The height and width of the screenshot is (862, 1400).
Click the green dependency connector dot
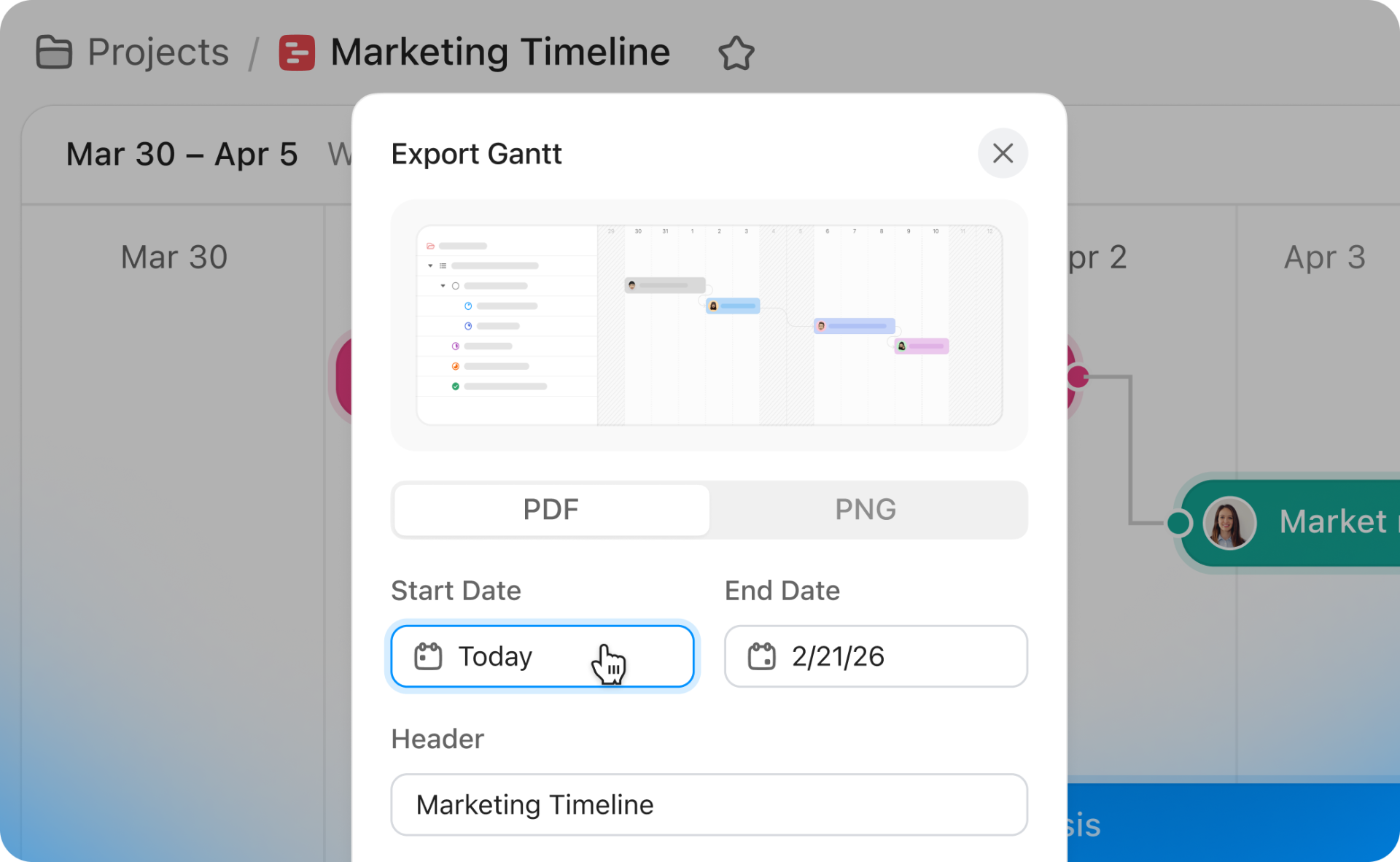coord(1178,523)
